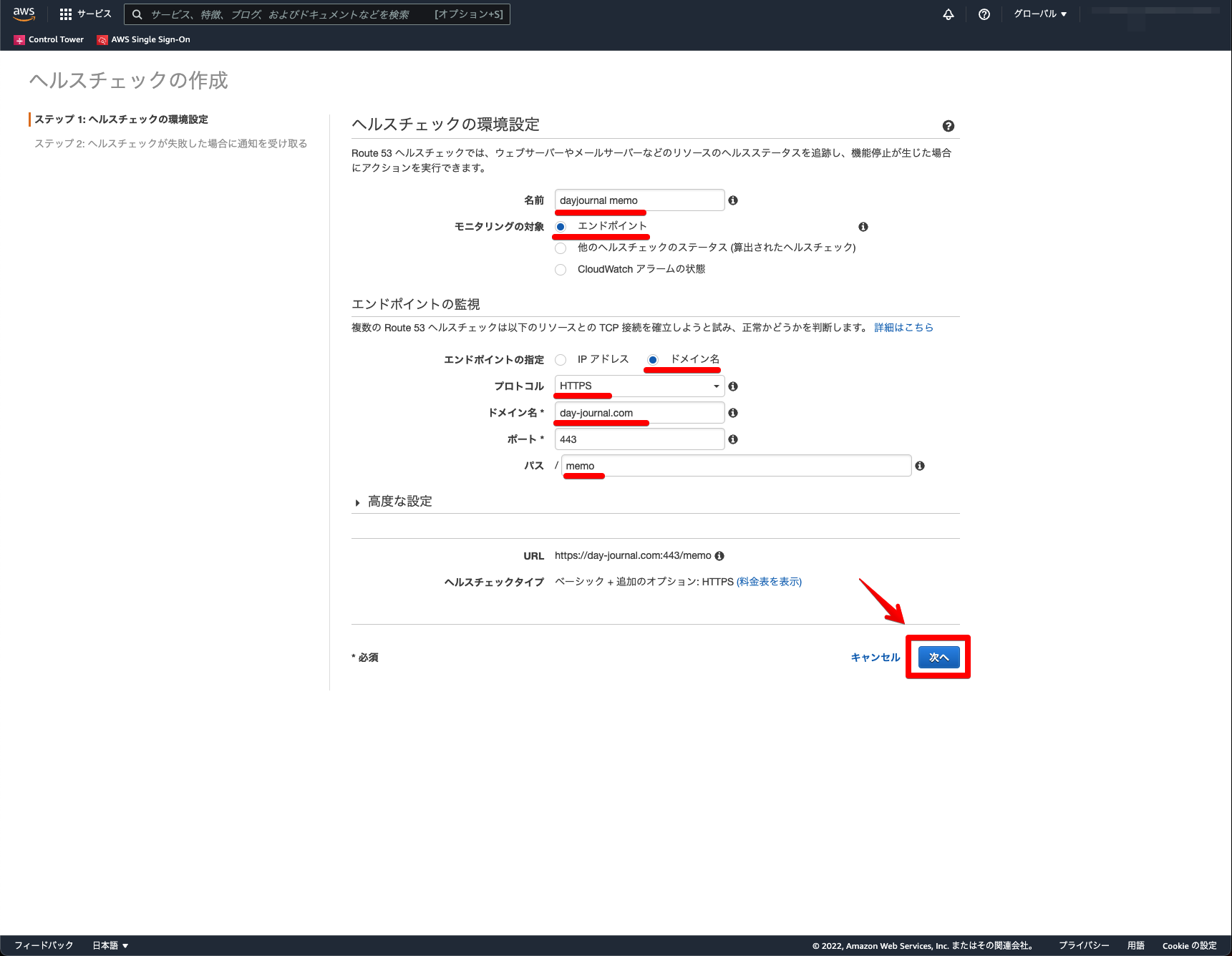The width and height of the screenshot is (1232, 956).
Task: Open the サービス services grid menu
Action: (85, 14)
